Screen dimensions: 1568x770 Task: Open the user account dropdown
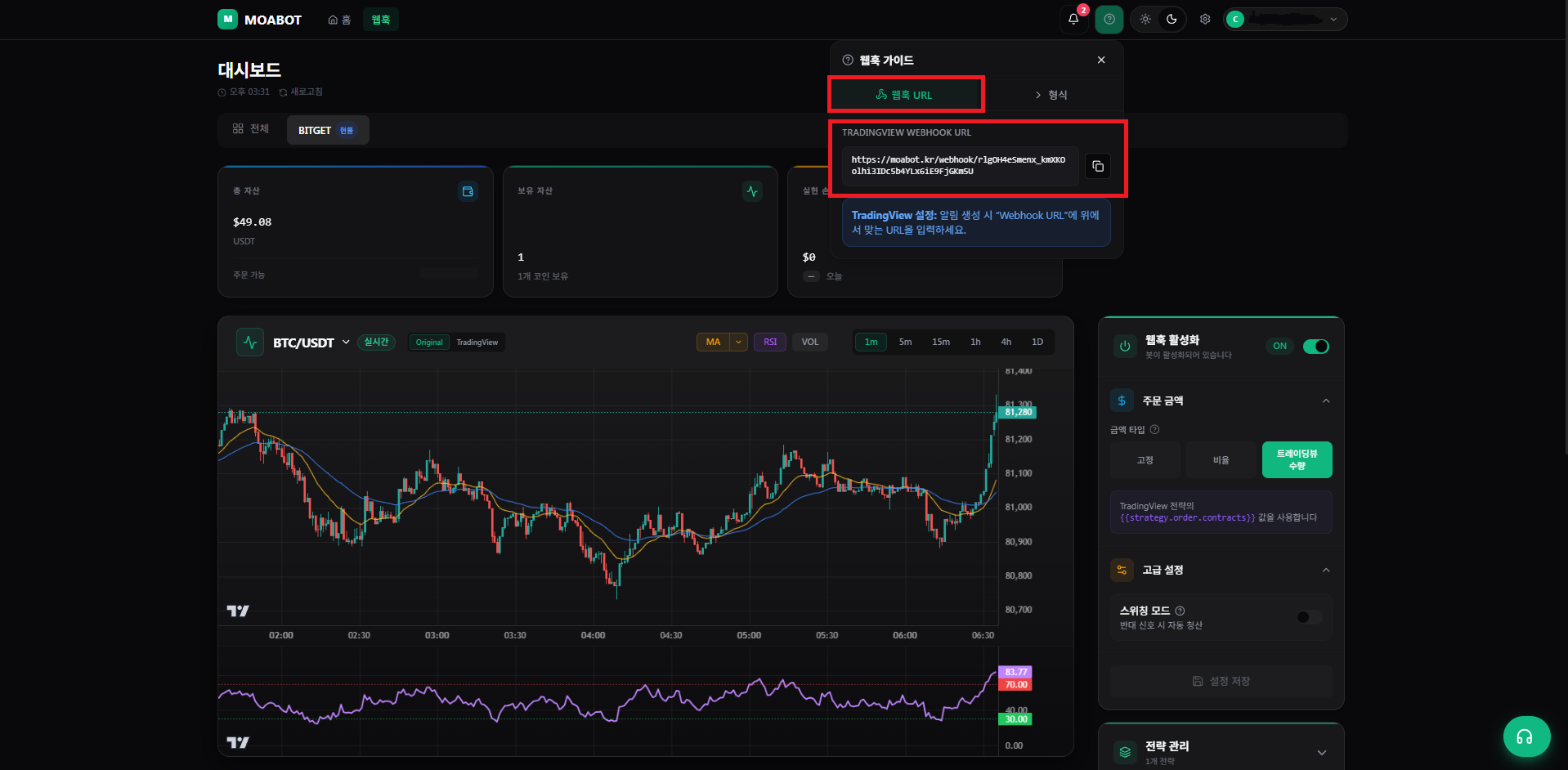pyautogui.click(x=1285, y=19)
